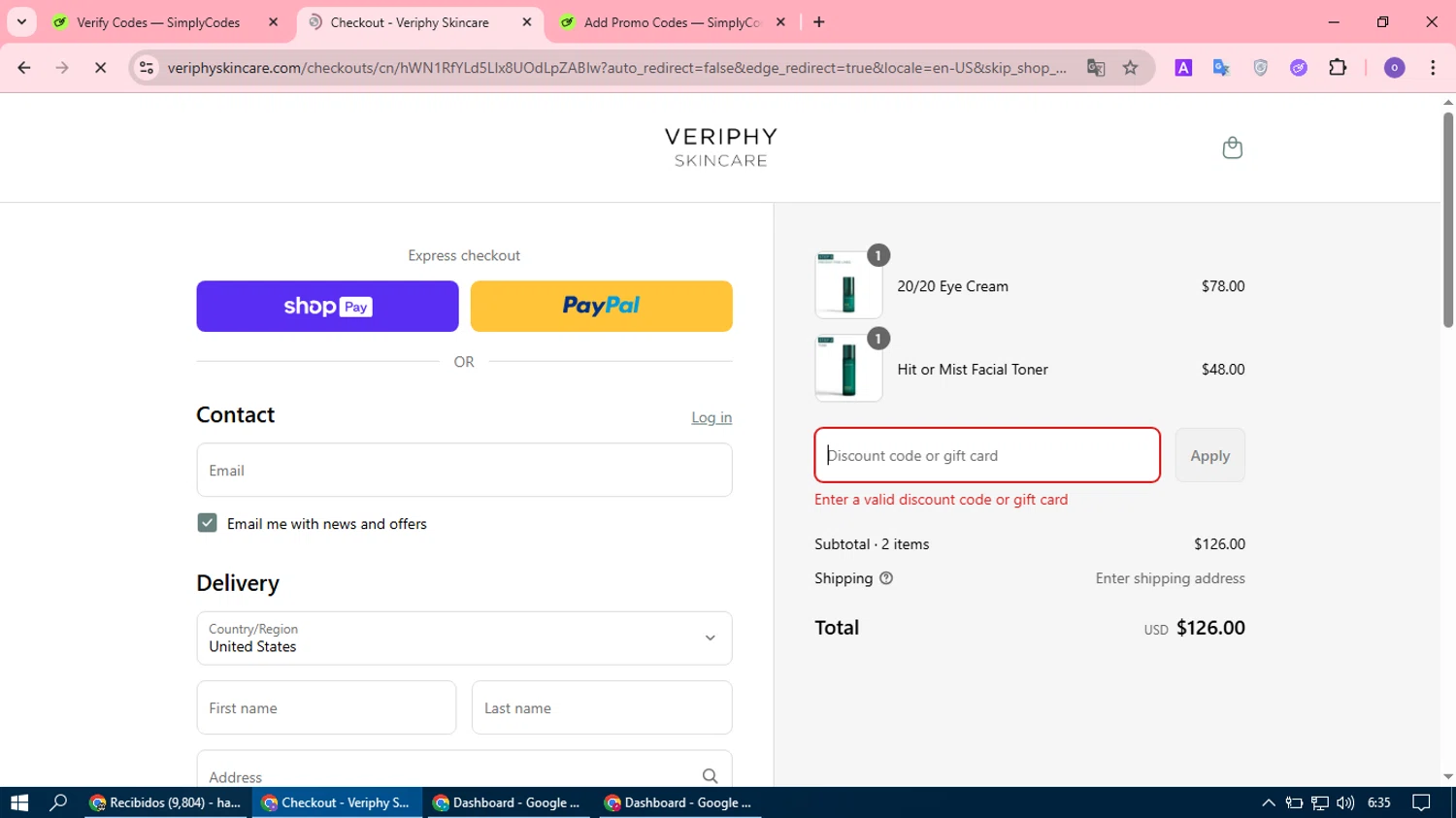Click the 20/20 Eye Cream product name
The image size is (1456, 818).
[x=952, y=286]
